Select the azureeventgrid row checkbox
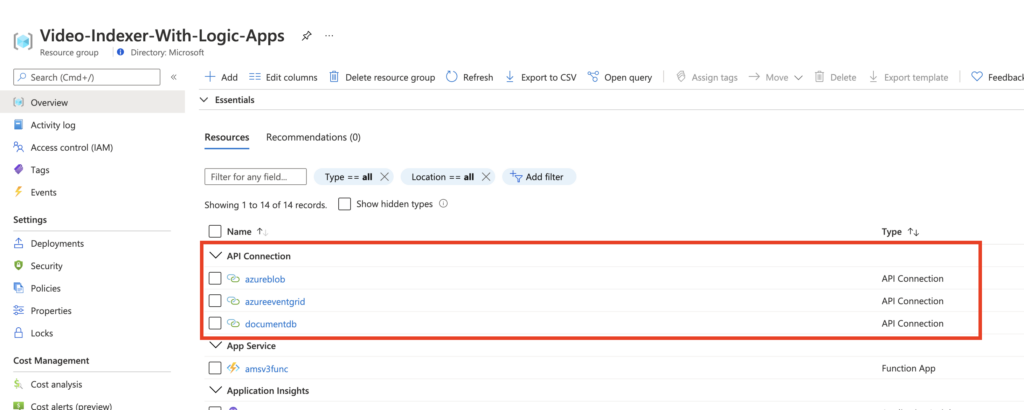 click(x=215, y=301)
